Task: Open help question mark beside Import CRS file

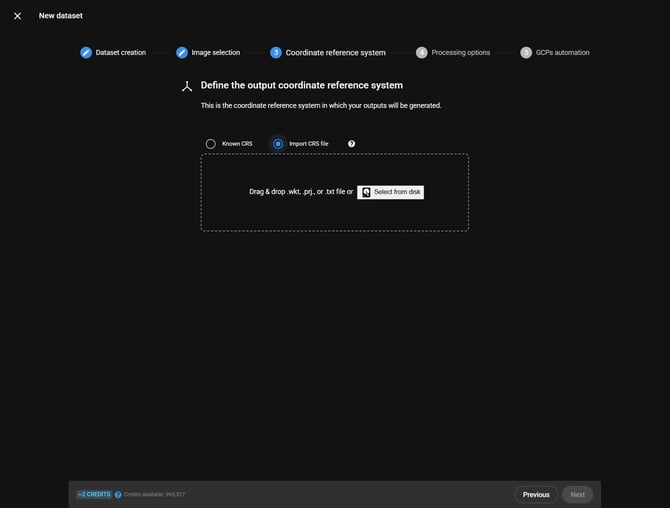Action: tap(351, 144)
